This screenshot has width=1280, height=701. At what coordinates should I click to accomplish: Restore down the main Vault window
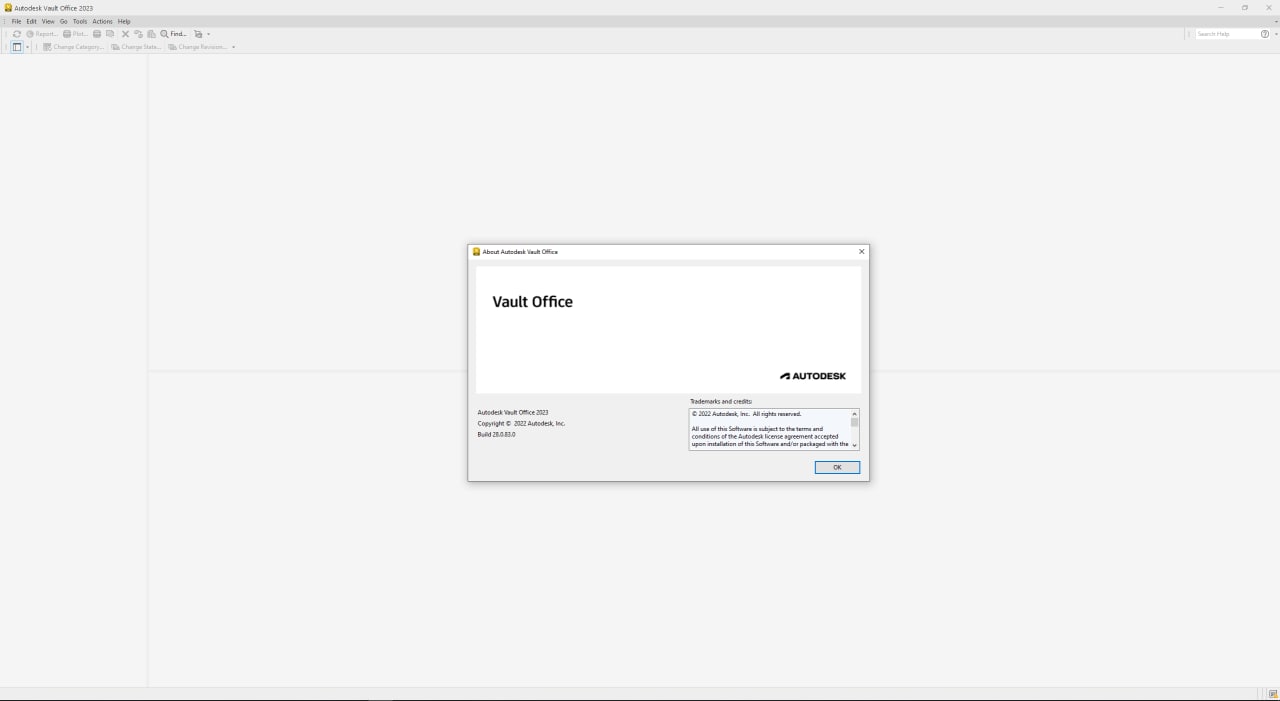1245,7
